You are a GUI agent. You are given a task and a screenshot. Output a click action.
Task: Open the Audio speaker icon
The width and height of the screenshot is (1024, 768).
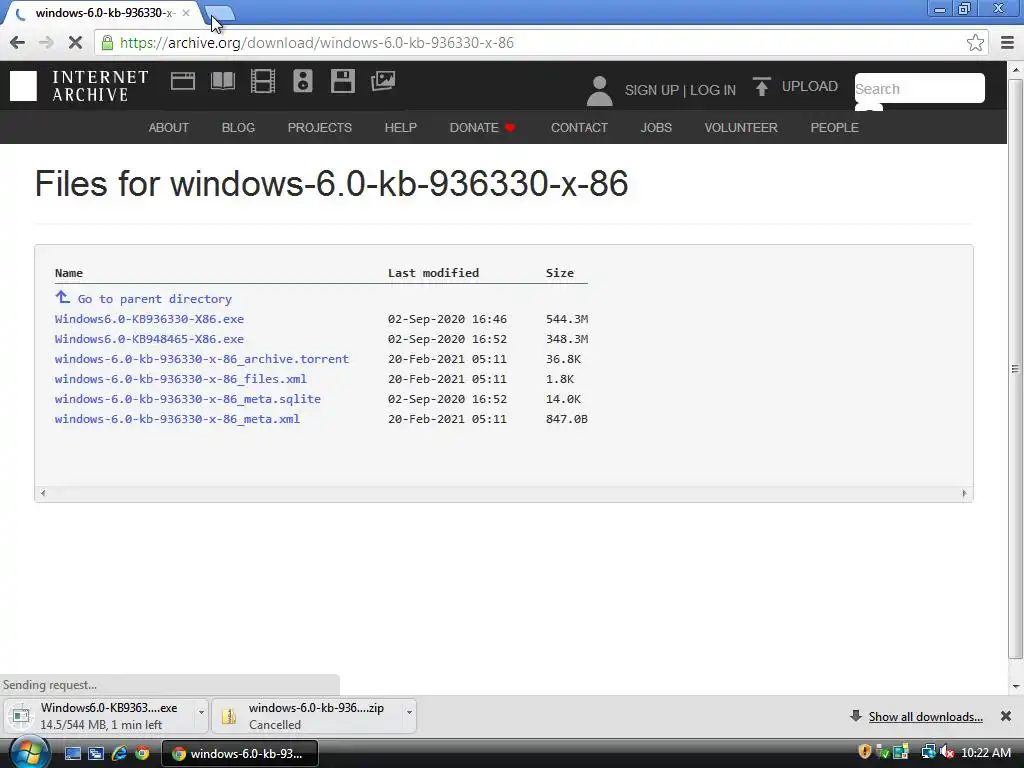click(302, 81)
